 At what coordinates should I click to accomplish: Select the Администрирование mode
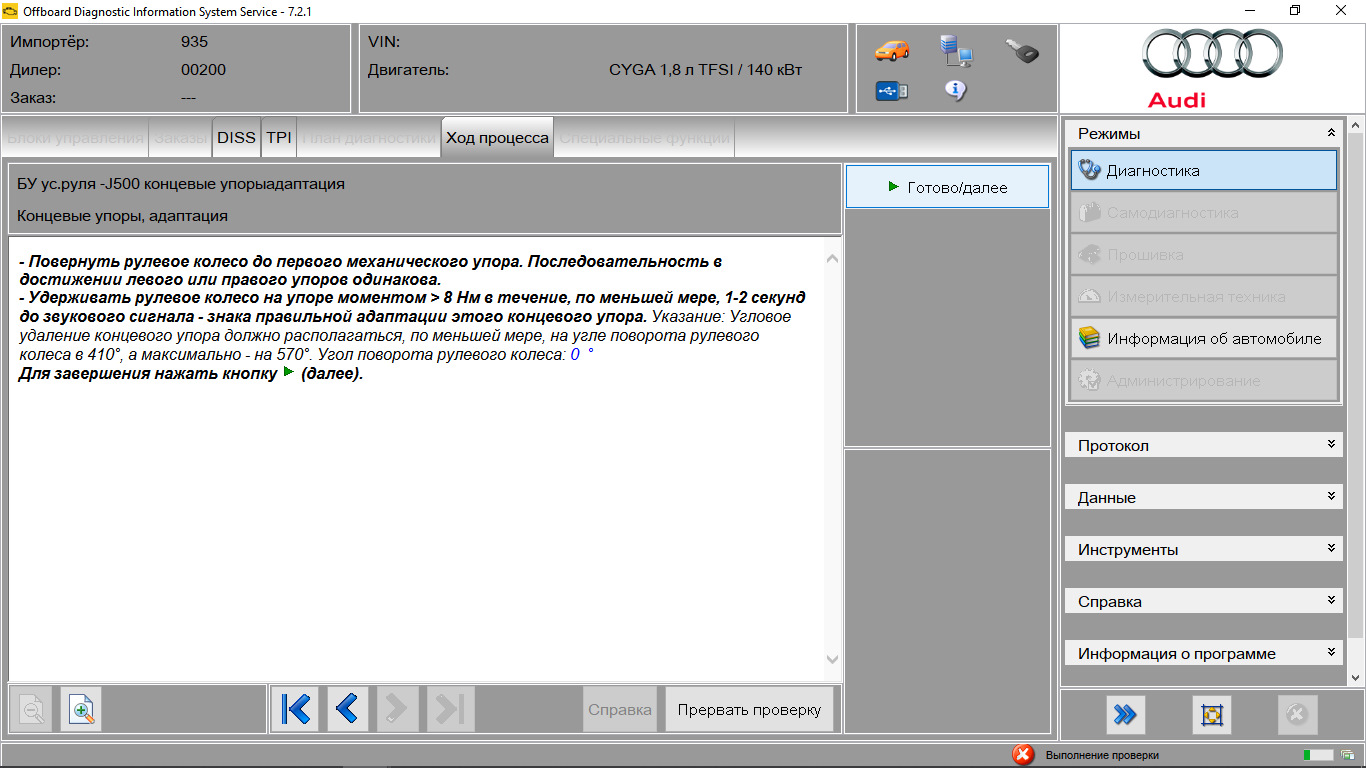(1204, 380)
